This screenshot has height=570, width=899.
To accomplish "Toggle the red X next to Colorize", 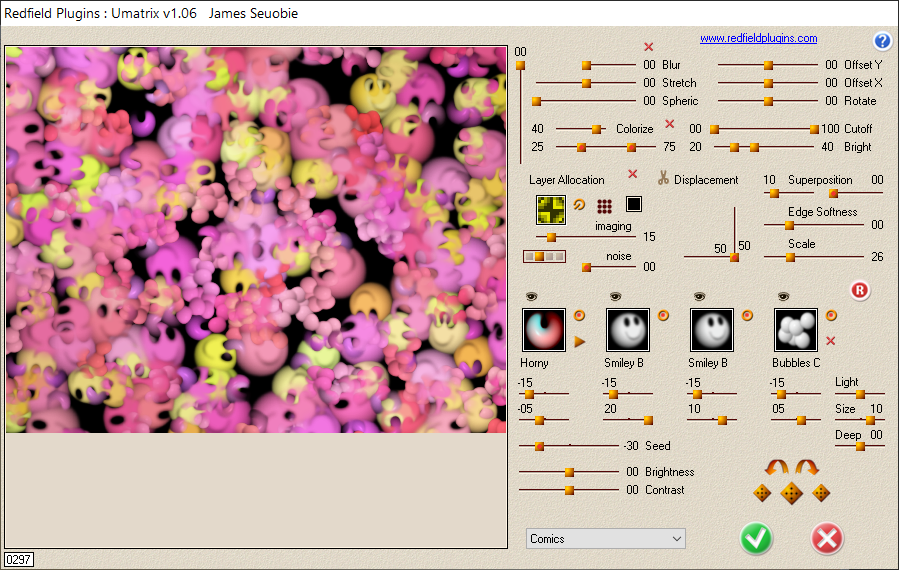I will tap(670, 125).
